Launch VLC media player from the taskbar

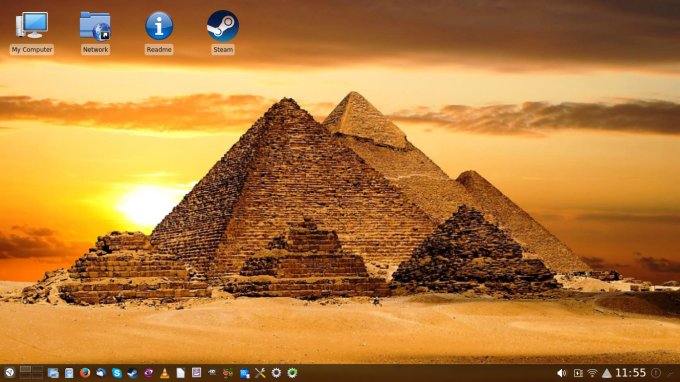[164, 373]
